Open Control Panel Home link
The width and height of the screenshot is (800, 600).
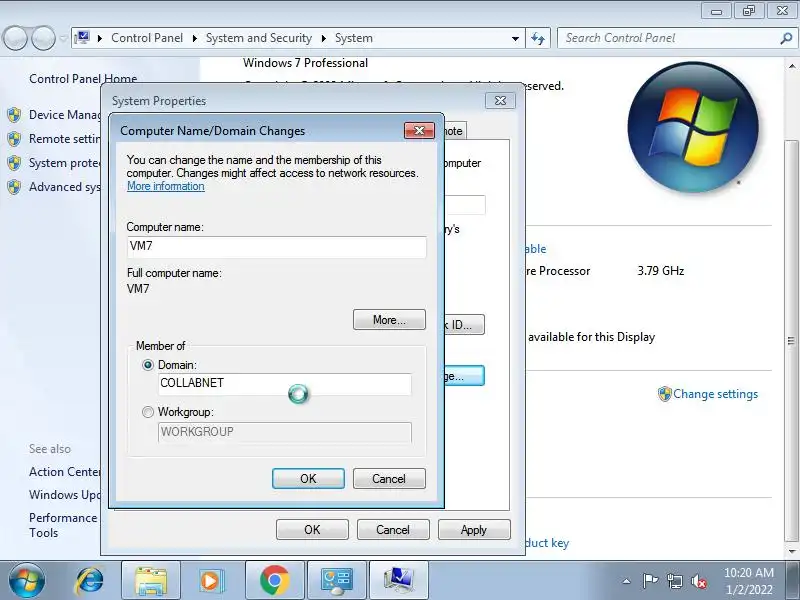pos(83,79)
